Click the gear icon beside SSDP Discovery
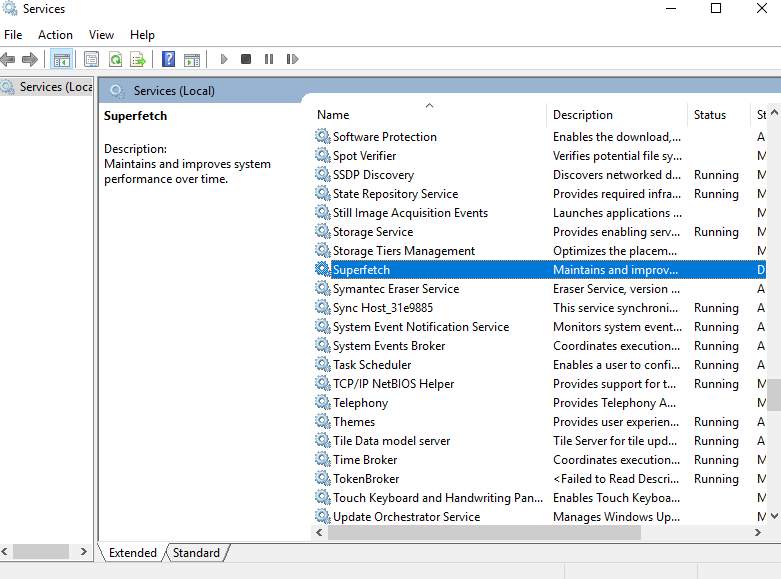Image resolution: width=781 pixels, height=579 pixels. 323,174
